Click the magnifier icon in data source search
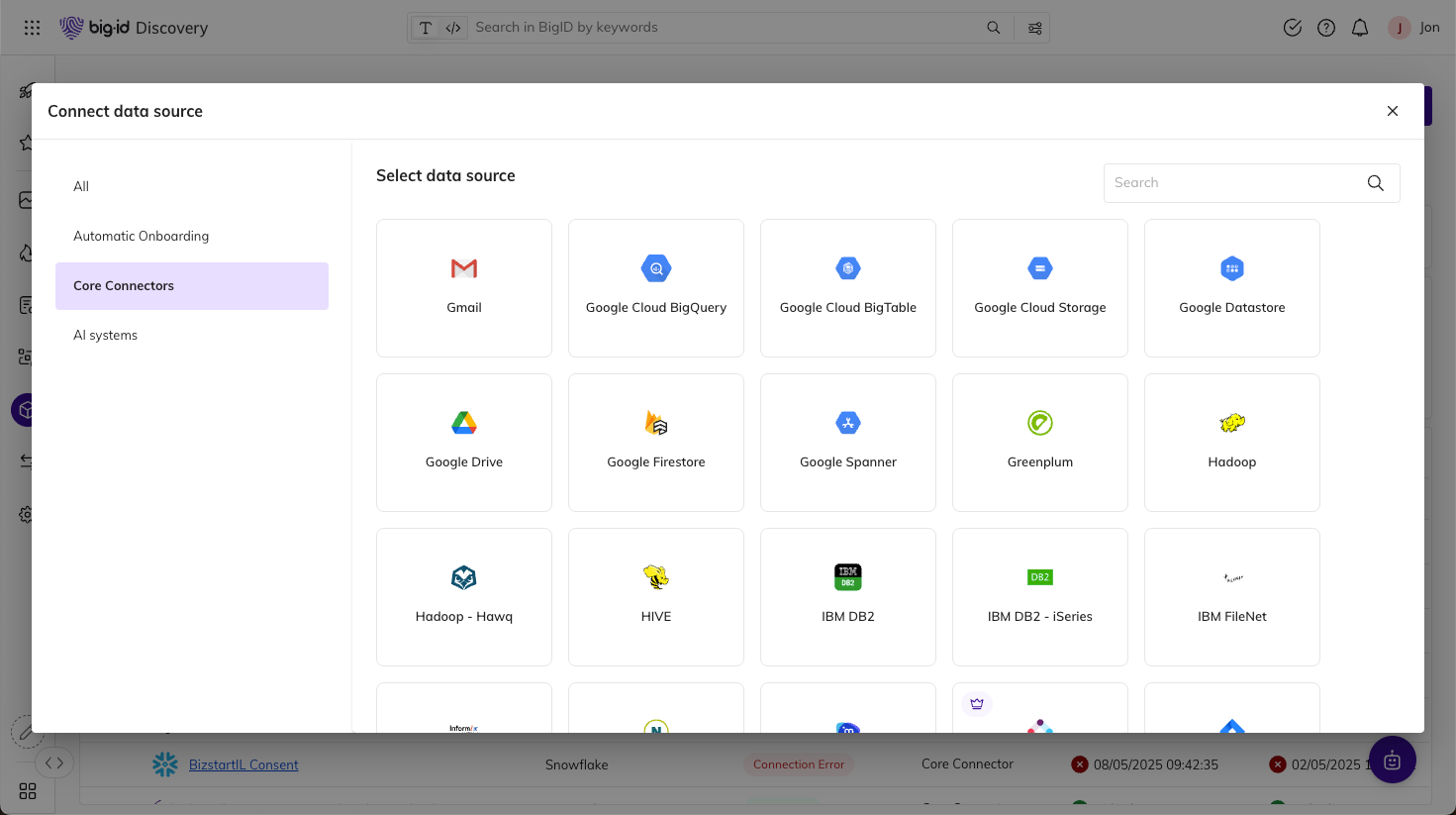1456x815 pixels. [1376, 183]
